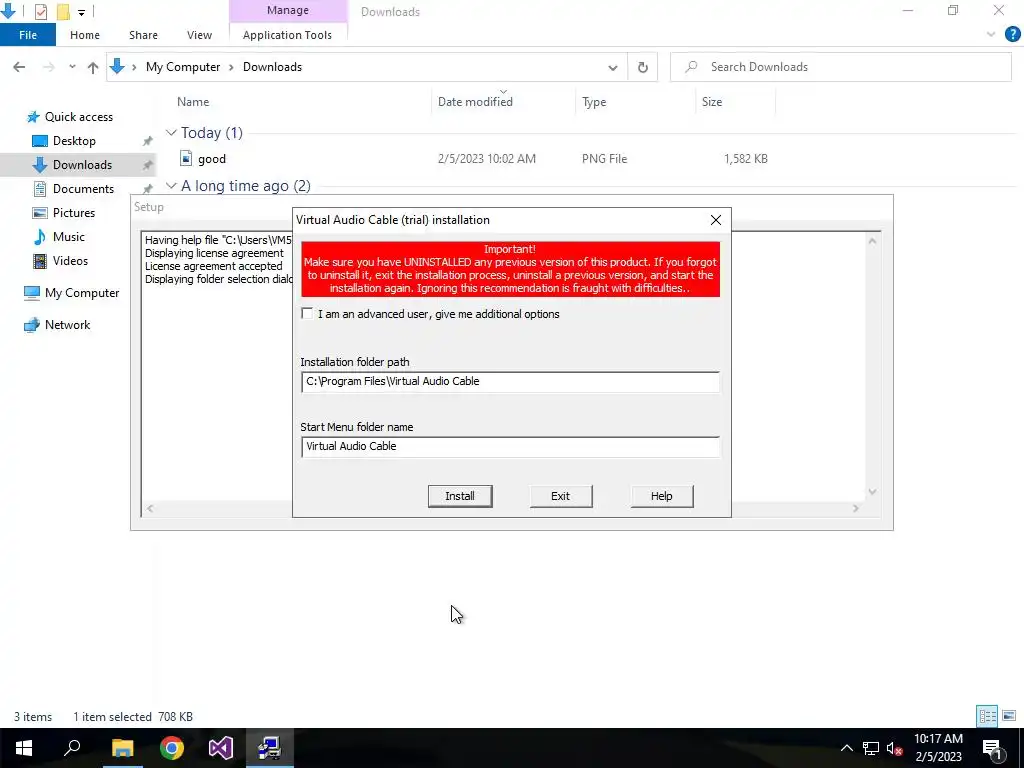Click left arrow of Setup log horizontal scrollbar

[x=150, y=508]
